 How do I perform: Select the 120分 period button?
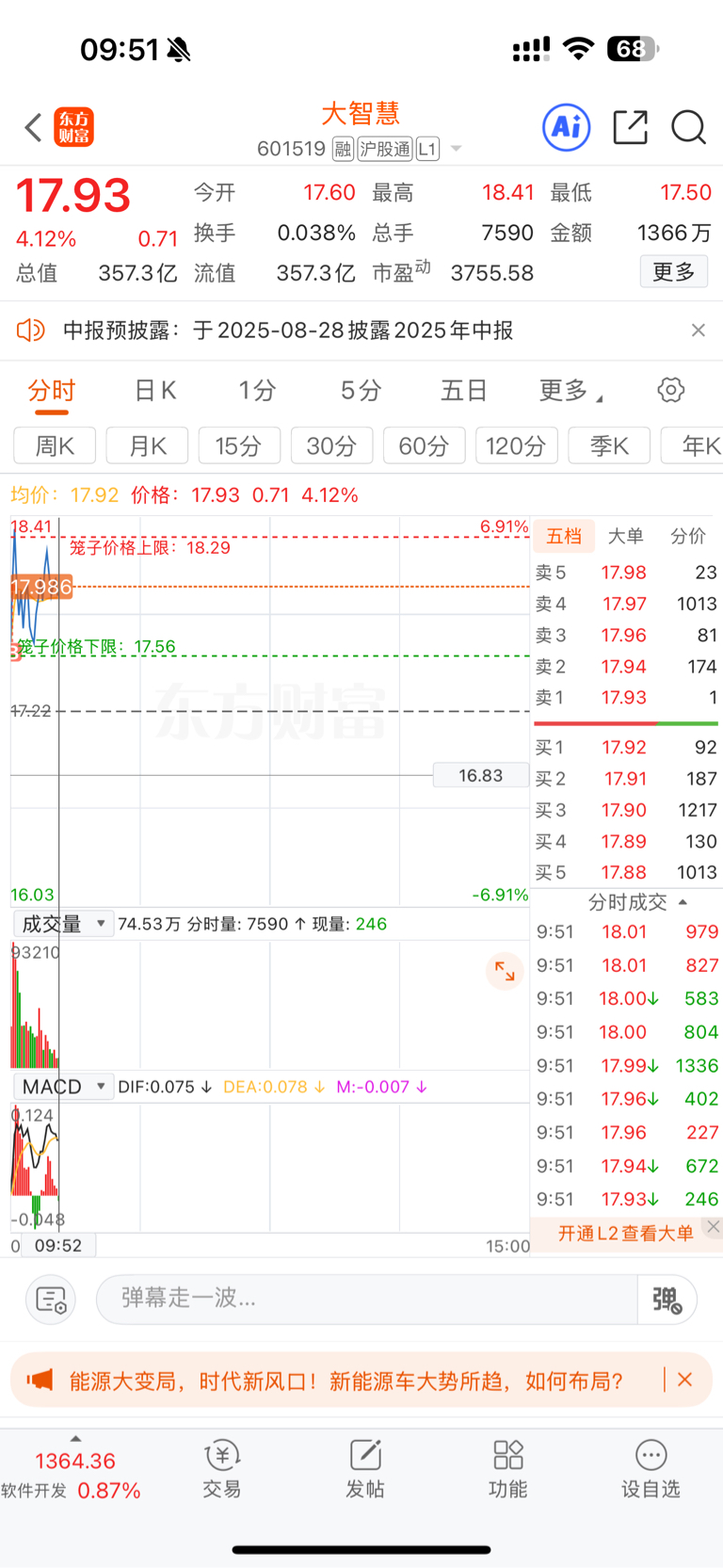(517, 445)
